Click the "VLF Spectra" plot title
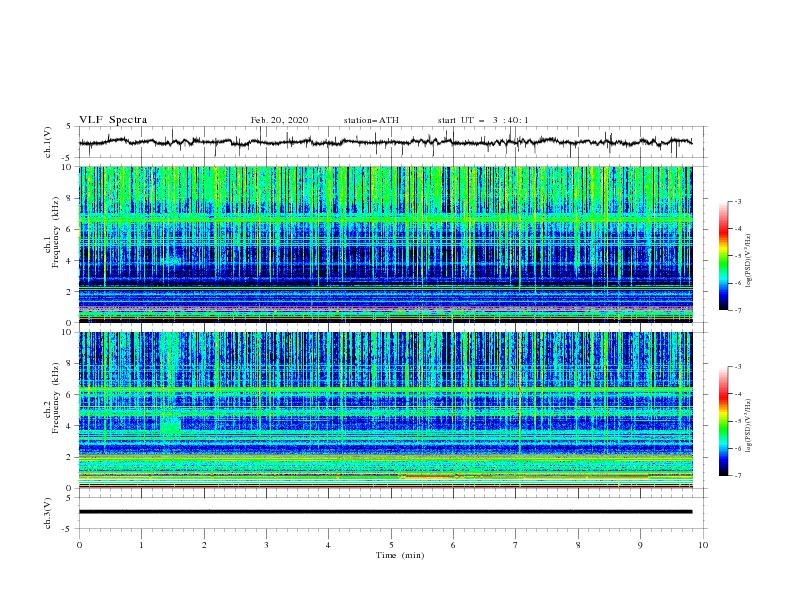The image size is (792, 612). pyautogui.click(x=113, y=120)
